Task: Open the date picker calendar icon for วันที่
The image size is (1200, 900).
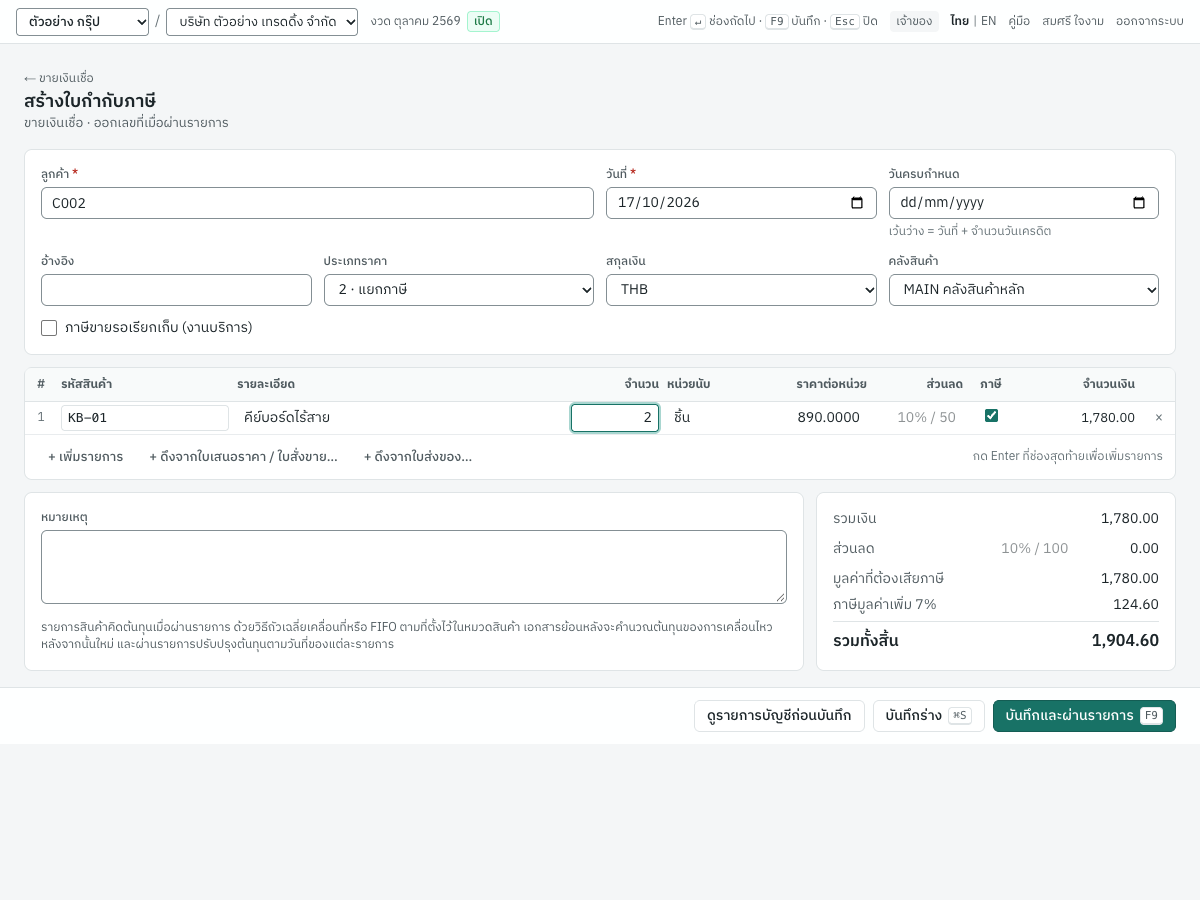Action: coord(857,203)
